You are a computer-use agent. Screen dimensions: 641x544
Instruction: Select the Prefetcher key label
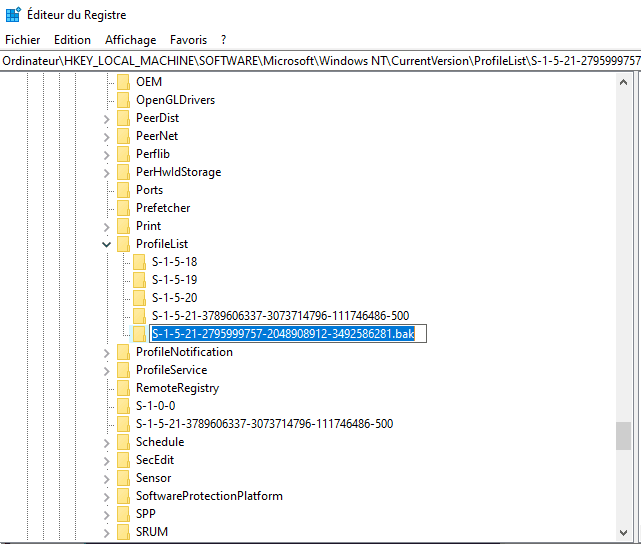tap(163, 208)
